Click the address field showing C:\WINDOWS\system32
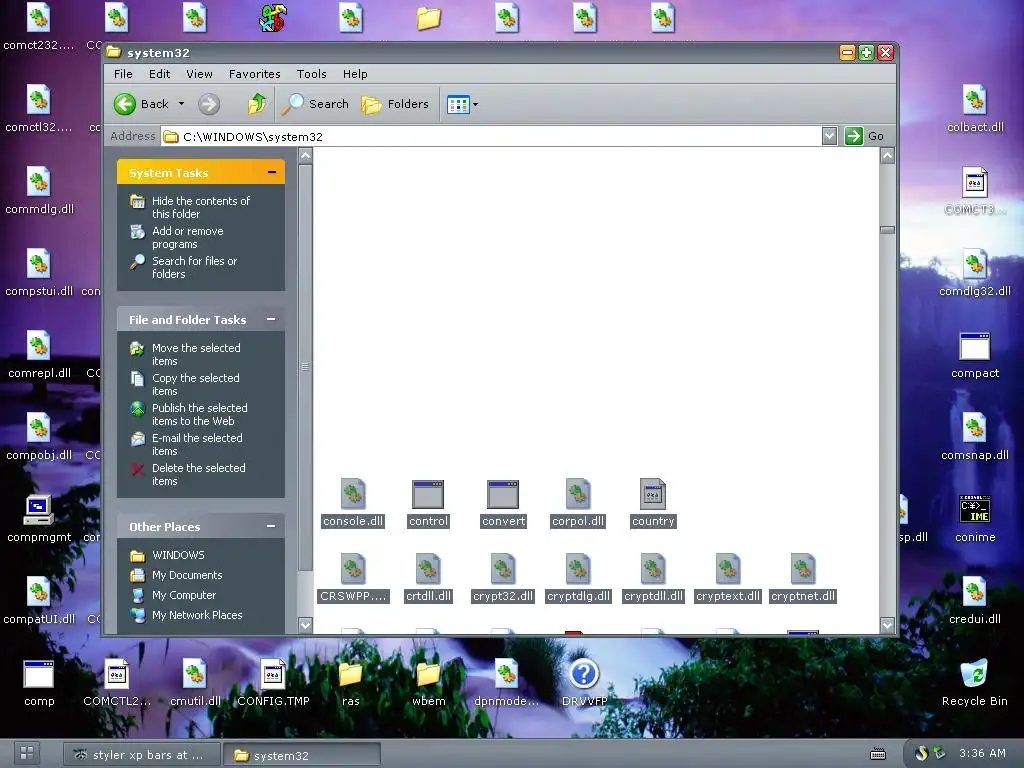 click(x=491, y=136)
